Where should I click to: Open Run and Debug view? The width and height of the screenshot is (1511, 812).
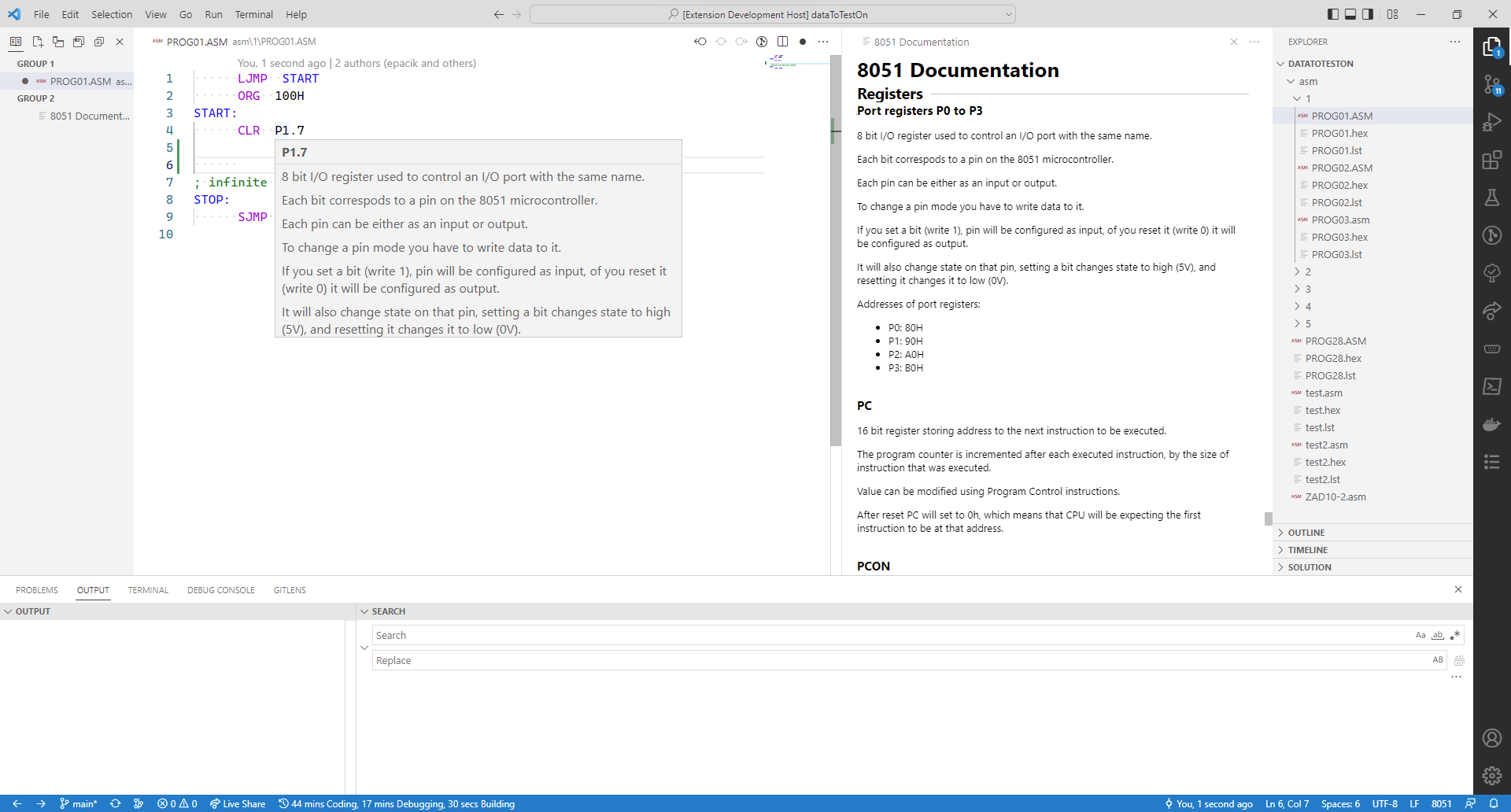(x=1492, y=123)
